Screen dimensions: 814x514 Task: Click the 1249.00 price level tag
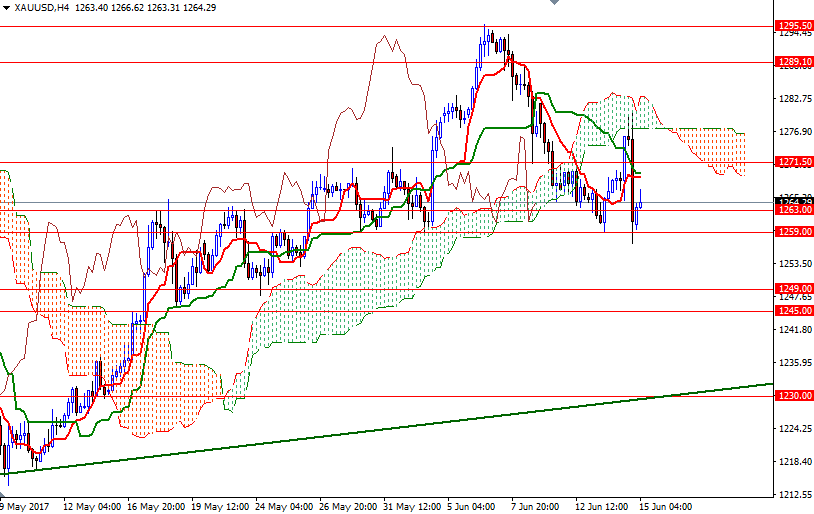pos(793,289)
